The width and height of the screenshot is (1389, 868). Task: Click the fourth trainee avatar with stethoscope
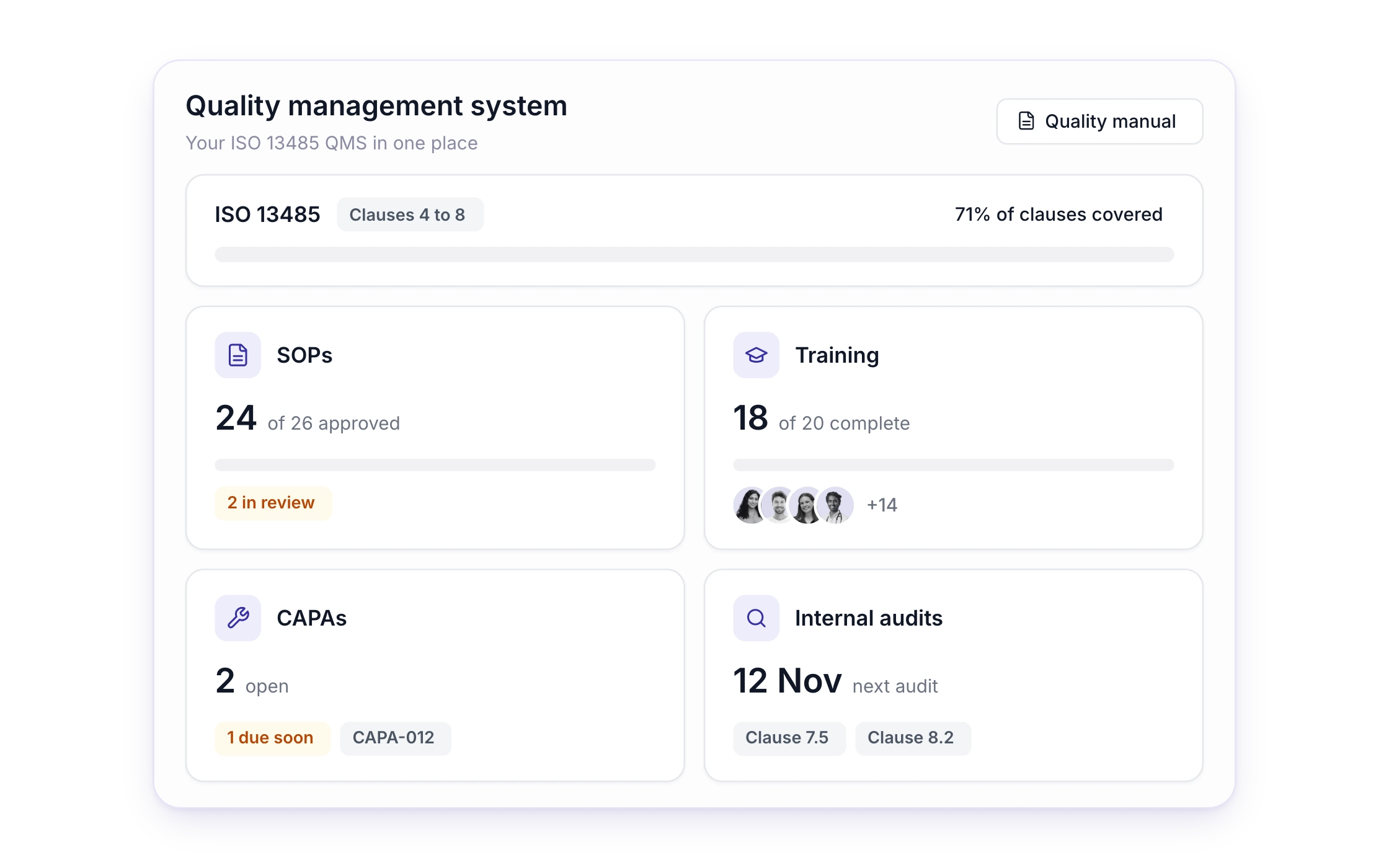(x=835, y=505)
